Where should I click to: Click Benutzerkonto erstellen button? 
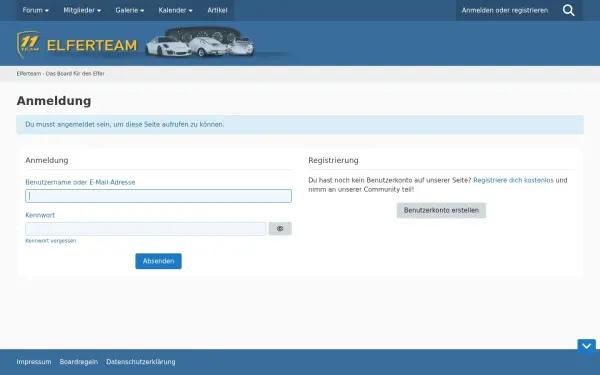441,210
